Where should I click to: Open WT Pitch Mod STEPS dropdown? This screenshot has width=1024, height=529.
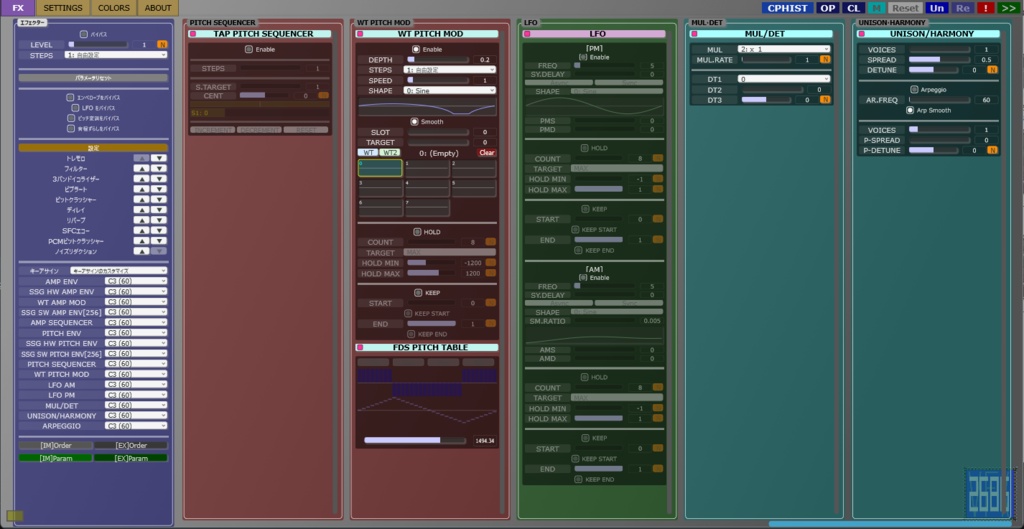click(449, 70)
